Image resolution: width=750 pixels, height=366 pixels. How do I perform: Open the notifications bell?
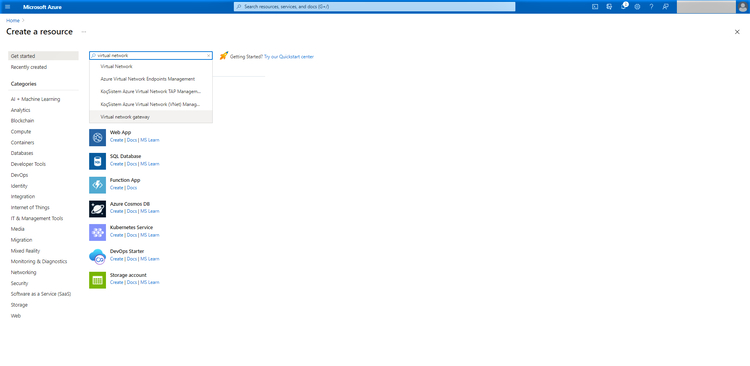click(x=623, y=7)
